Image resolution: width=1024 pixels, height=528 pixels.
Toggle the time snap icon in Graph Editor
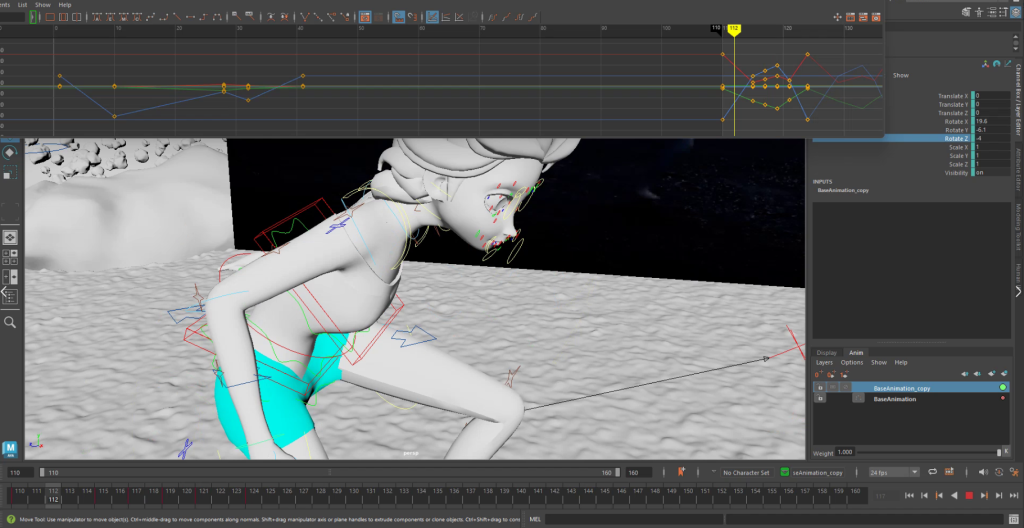[x=398, y=16]
